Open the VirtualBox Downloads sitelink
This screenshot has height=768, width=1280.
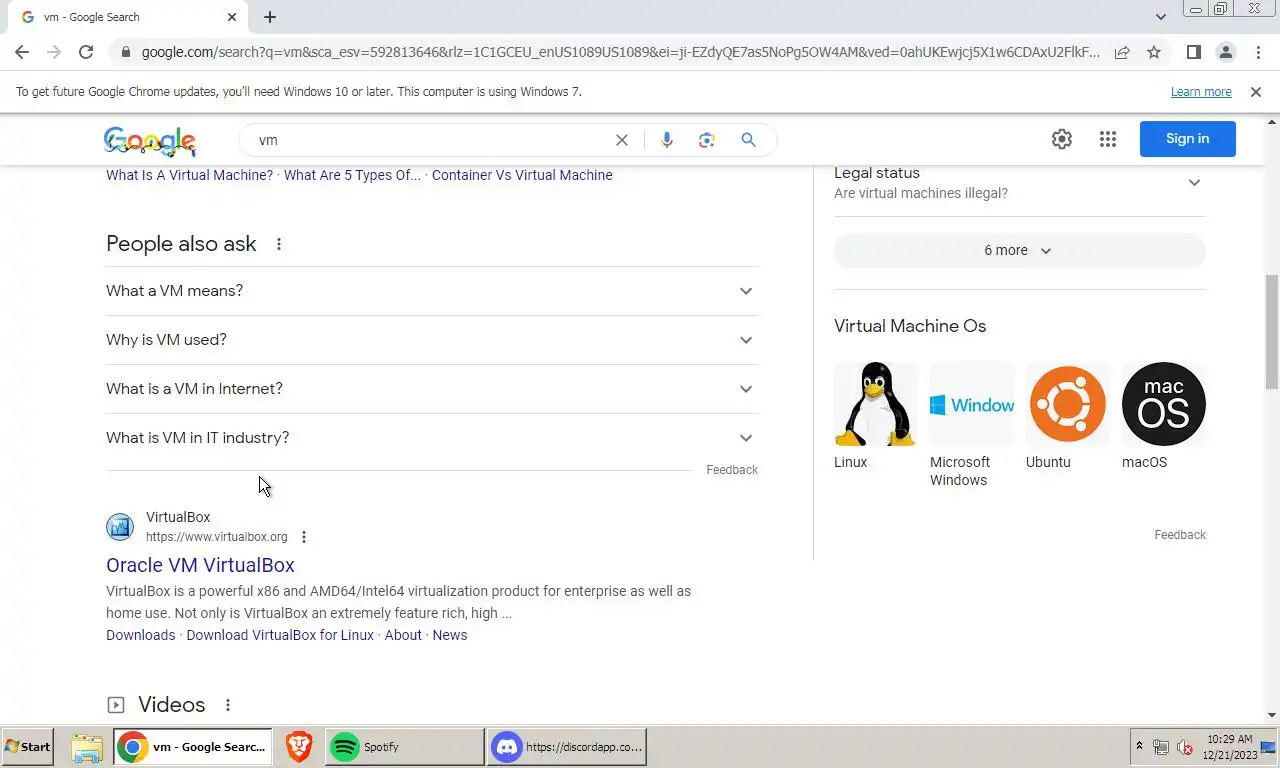(140, 635)
